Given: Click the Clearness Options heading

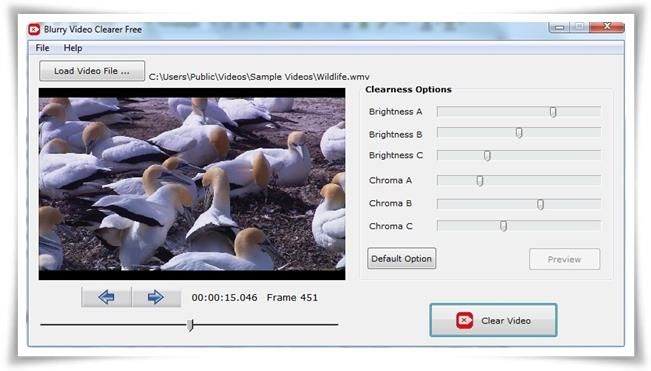Looking at the screenshot, I should tap(408, 90).
